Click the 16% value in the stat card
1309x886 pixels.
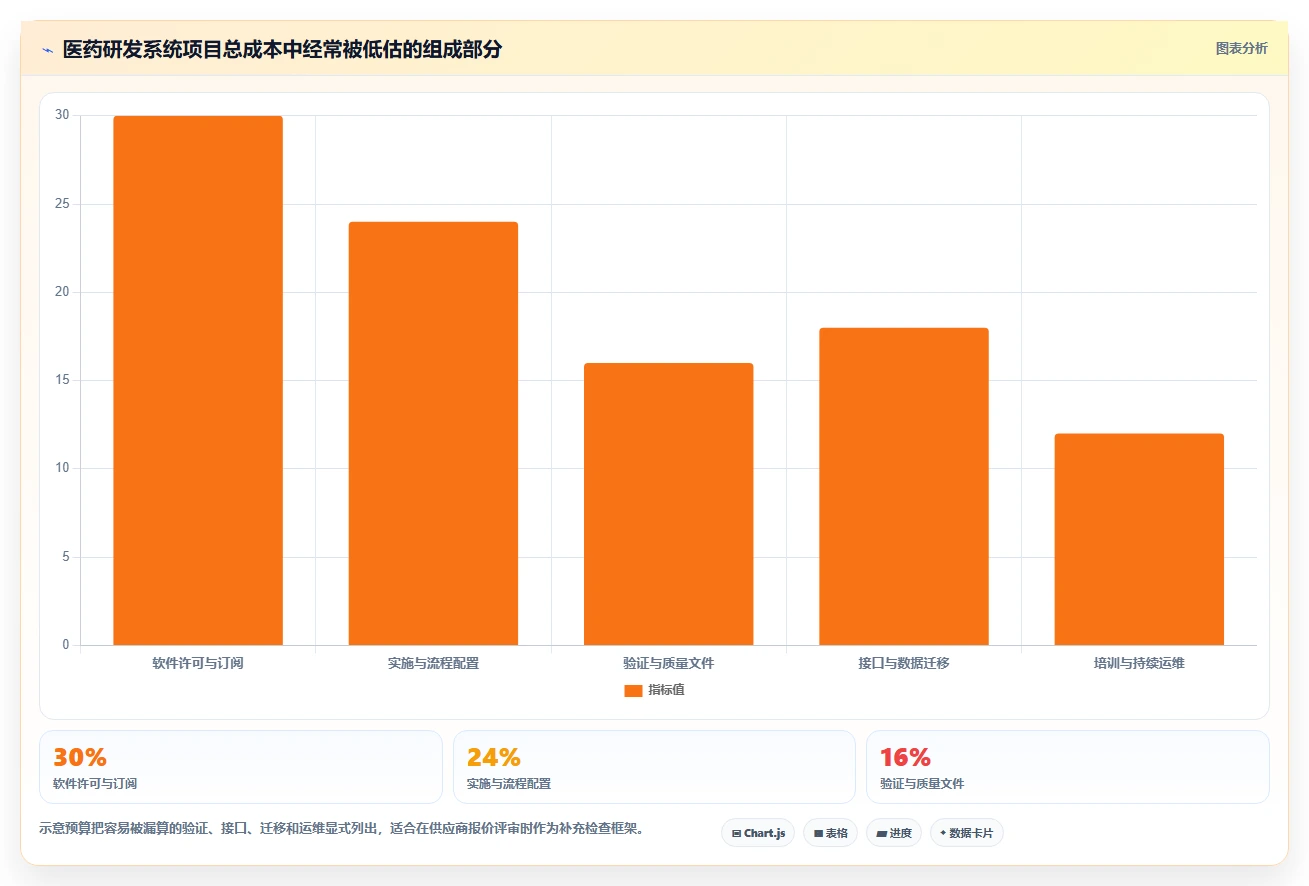[x=906, y=757]
